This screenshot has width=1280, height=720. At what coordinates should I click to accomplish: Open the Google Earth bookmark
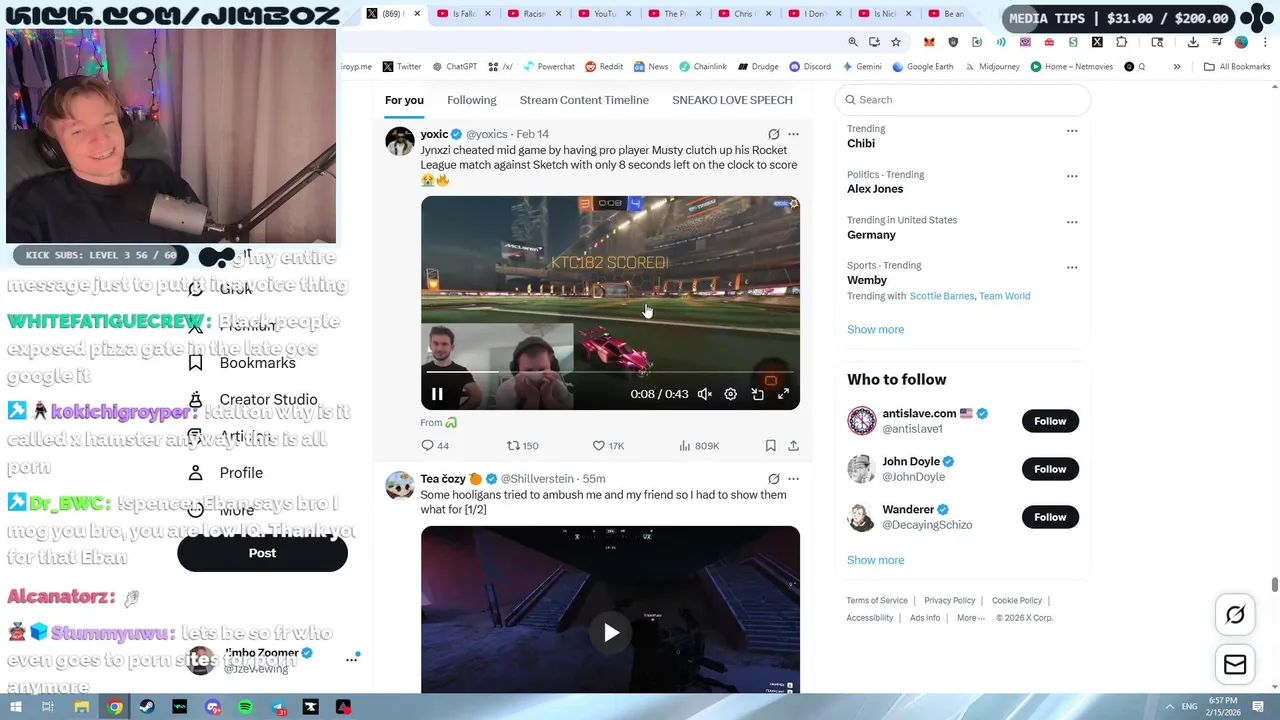pos(923,67)
